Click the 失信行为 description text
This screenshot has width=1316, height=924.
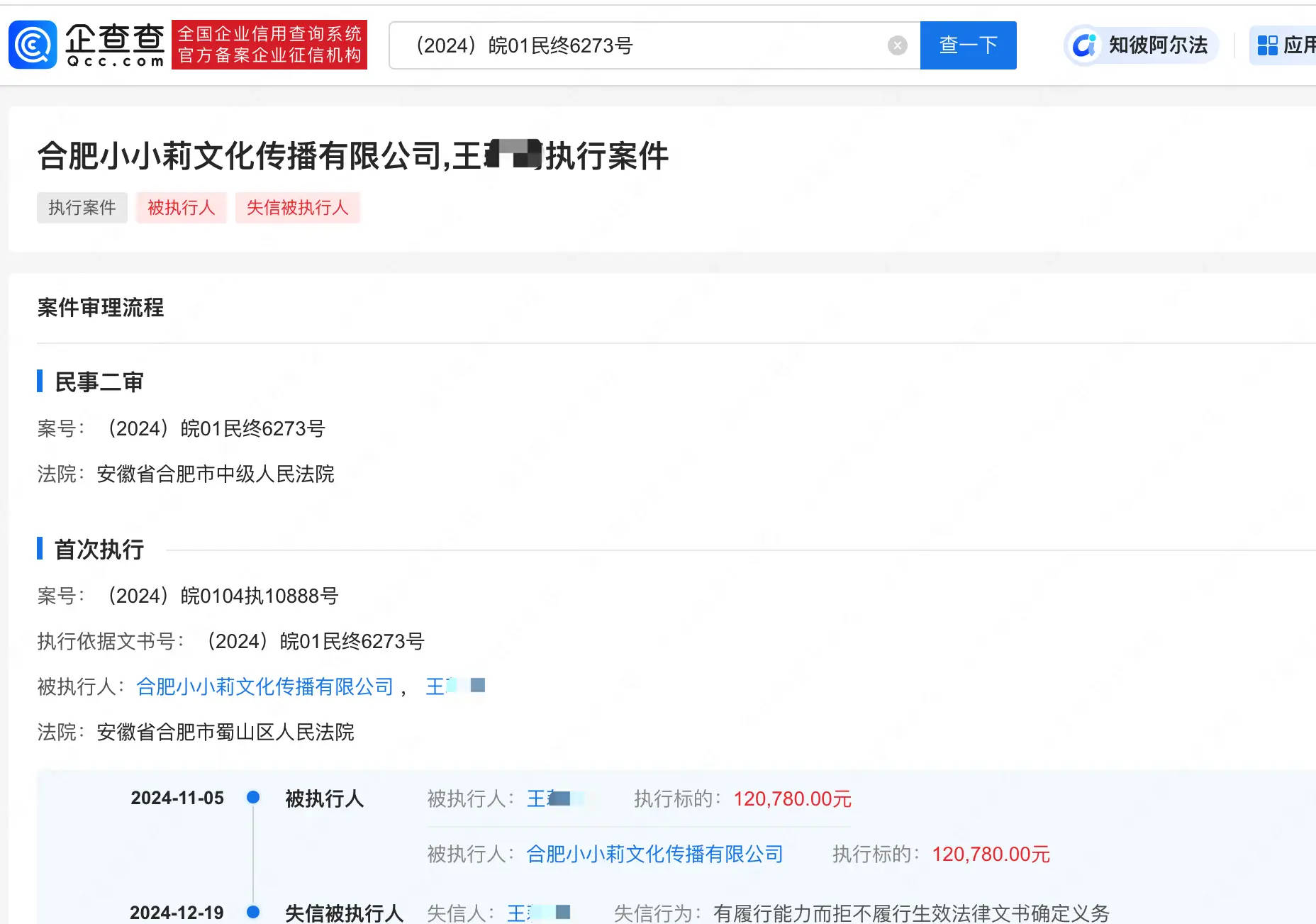[911, 913]
